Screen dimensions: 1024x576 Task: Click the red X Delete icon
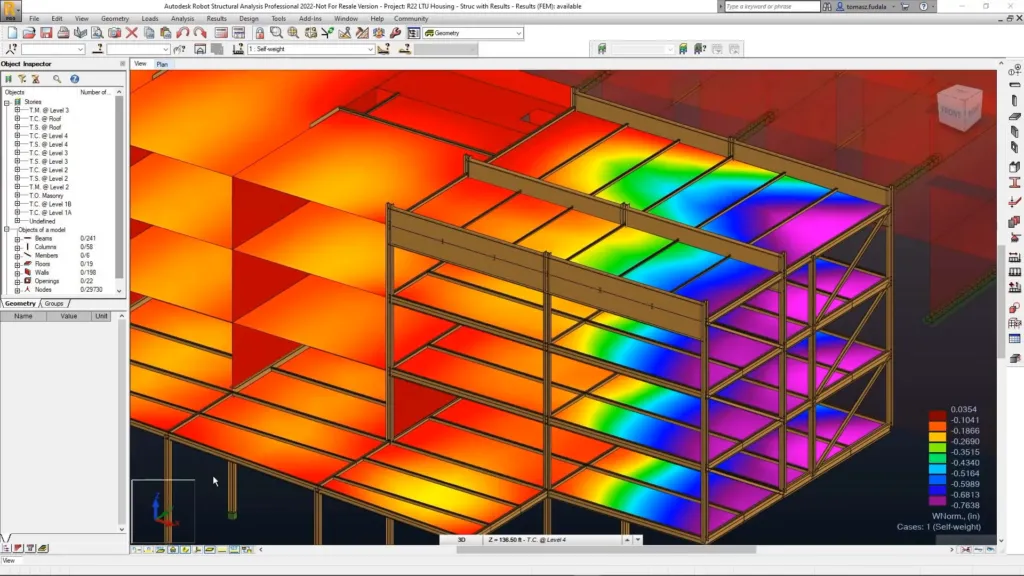(132, 33)
